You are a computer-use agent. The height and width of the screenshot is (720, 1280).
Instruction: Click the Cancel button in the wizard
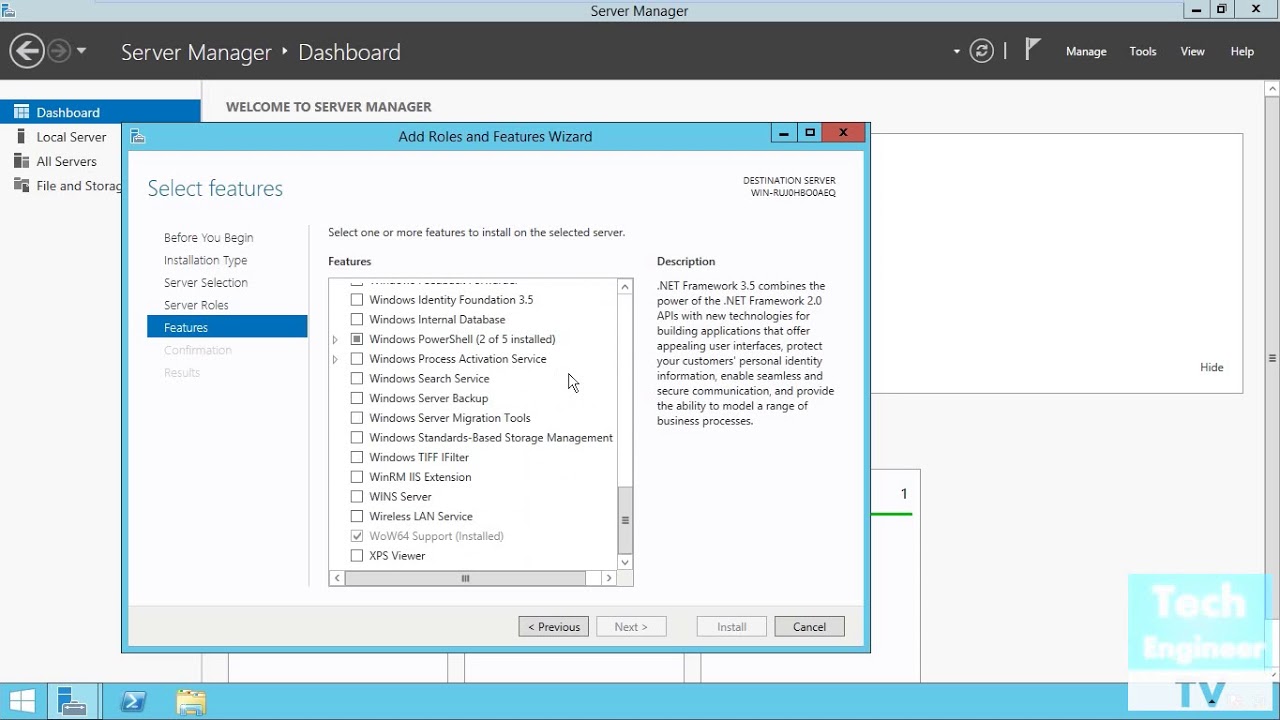pos(809,627)
